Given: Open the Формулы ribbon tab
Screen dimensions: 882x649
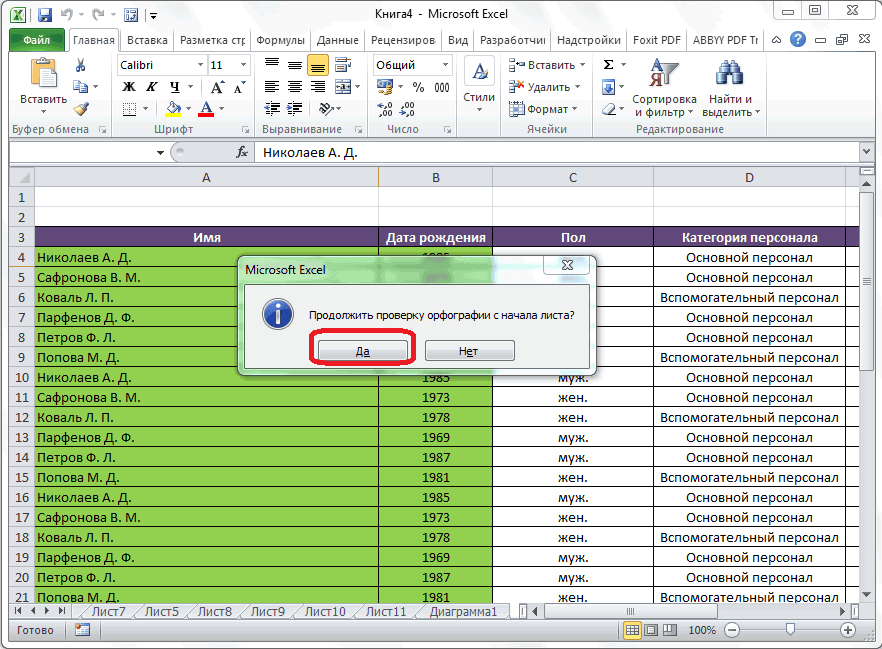Looking at the screenshot, I should coord(280,41).
